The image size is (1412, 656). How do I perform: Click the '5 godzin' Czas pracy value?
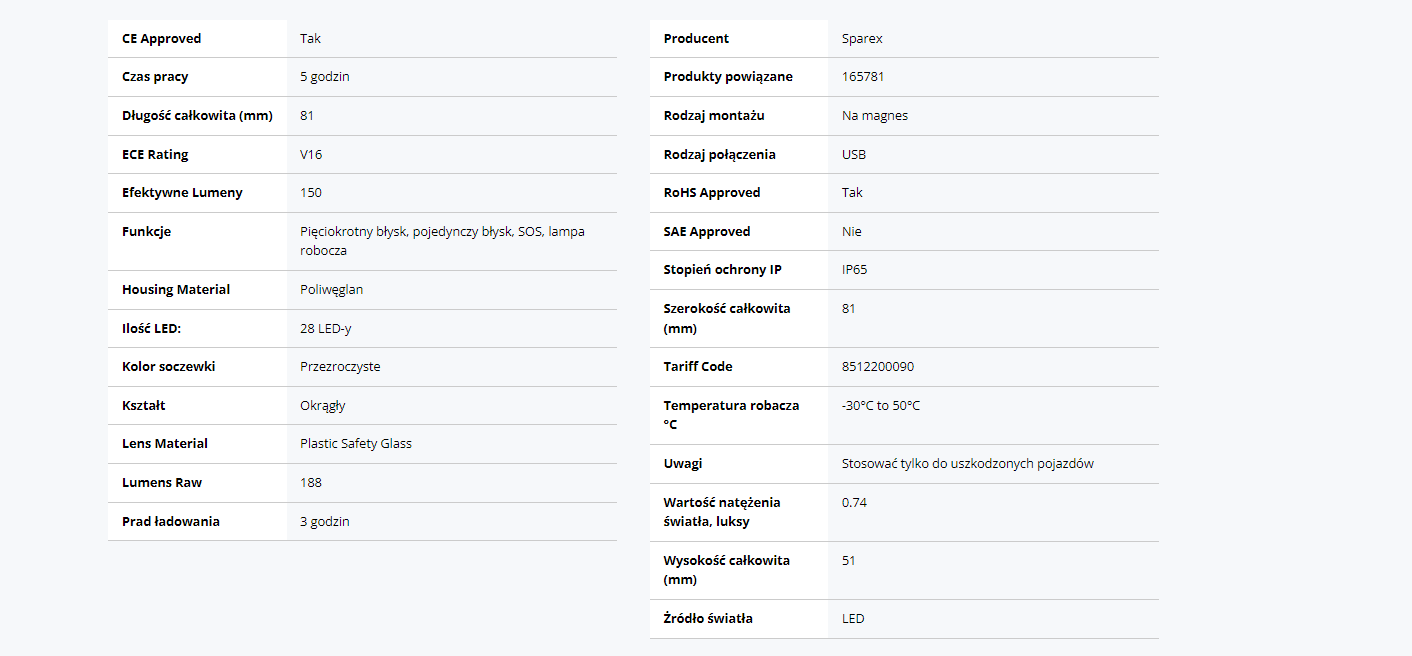tap(325, 77)
